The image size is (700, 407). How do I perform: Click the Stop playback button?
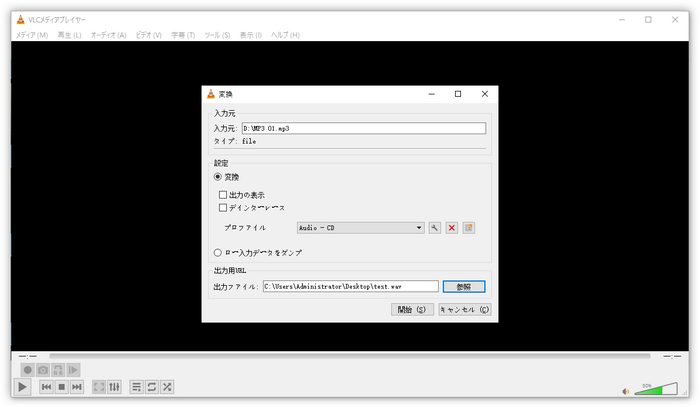[61, 386]
